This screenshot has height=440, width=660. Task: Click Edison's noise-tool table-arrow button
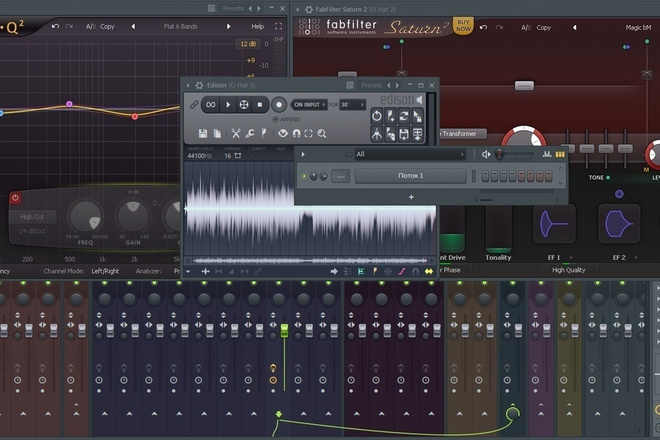[x=417, y=134]
